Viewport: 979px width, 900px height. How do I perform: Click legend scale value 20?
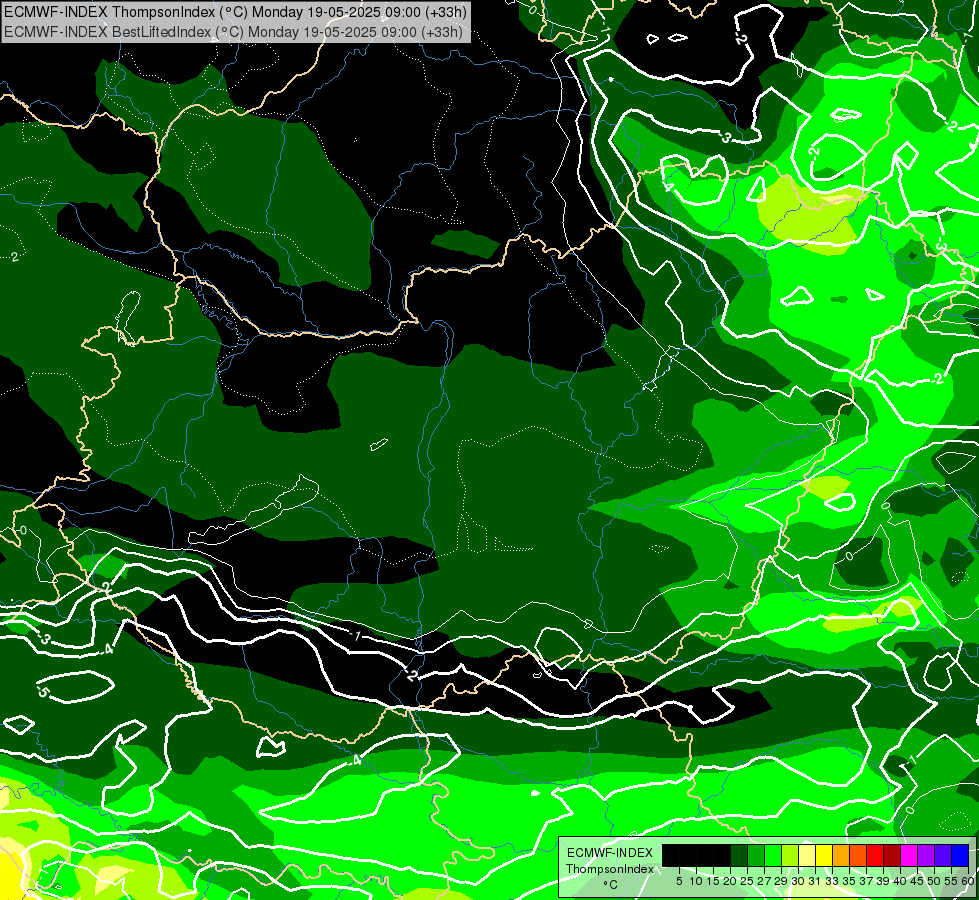click(x=730, y=881)
